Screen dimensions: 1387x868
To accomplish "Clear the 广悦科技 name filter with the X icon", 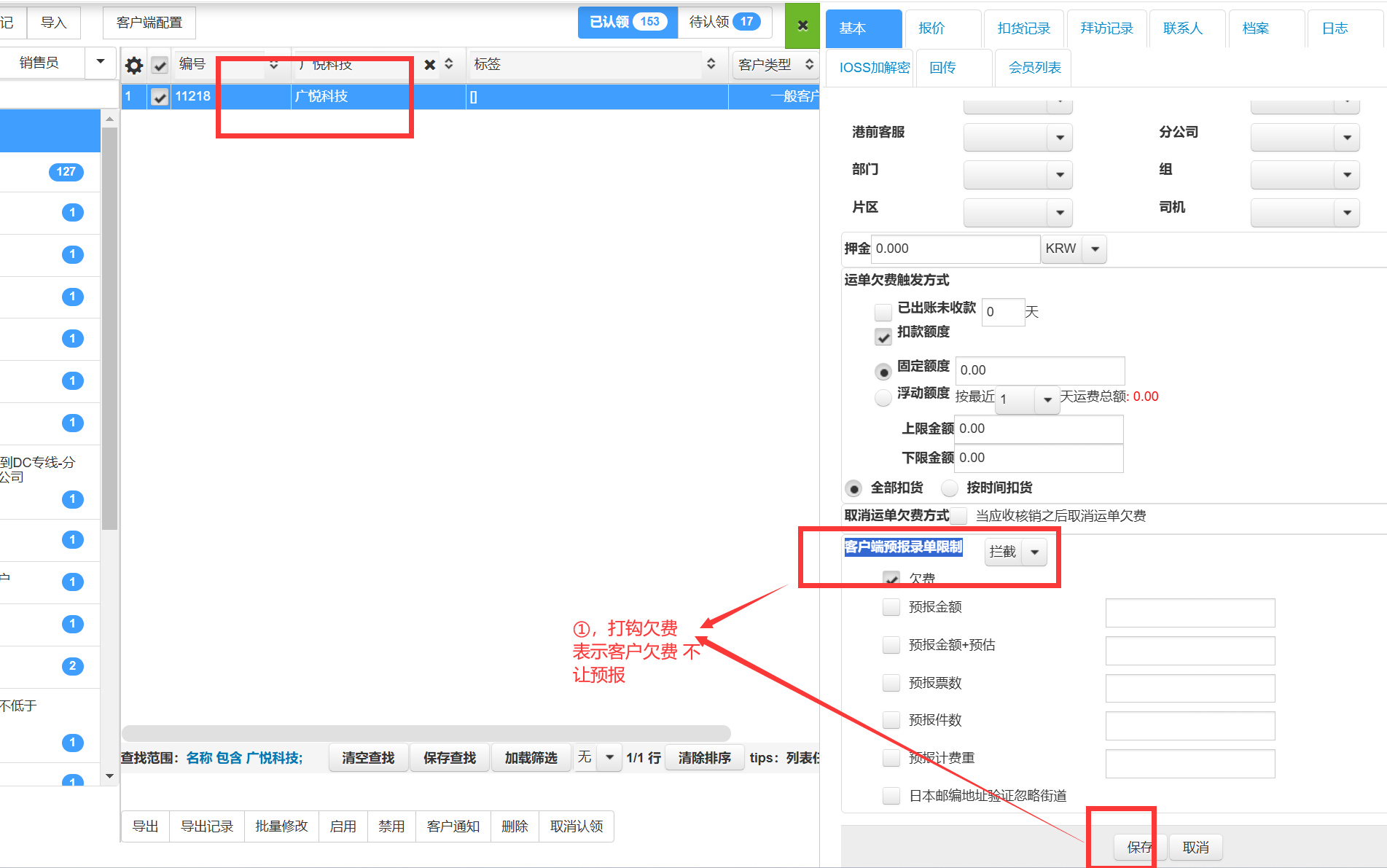I will pyautogui.click(x=430, y=65).
